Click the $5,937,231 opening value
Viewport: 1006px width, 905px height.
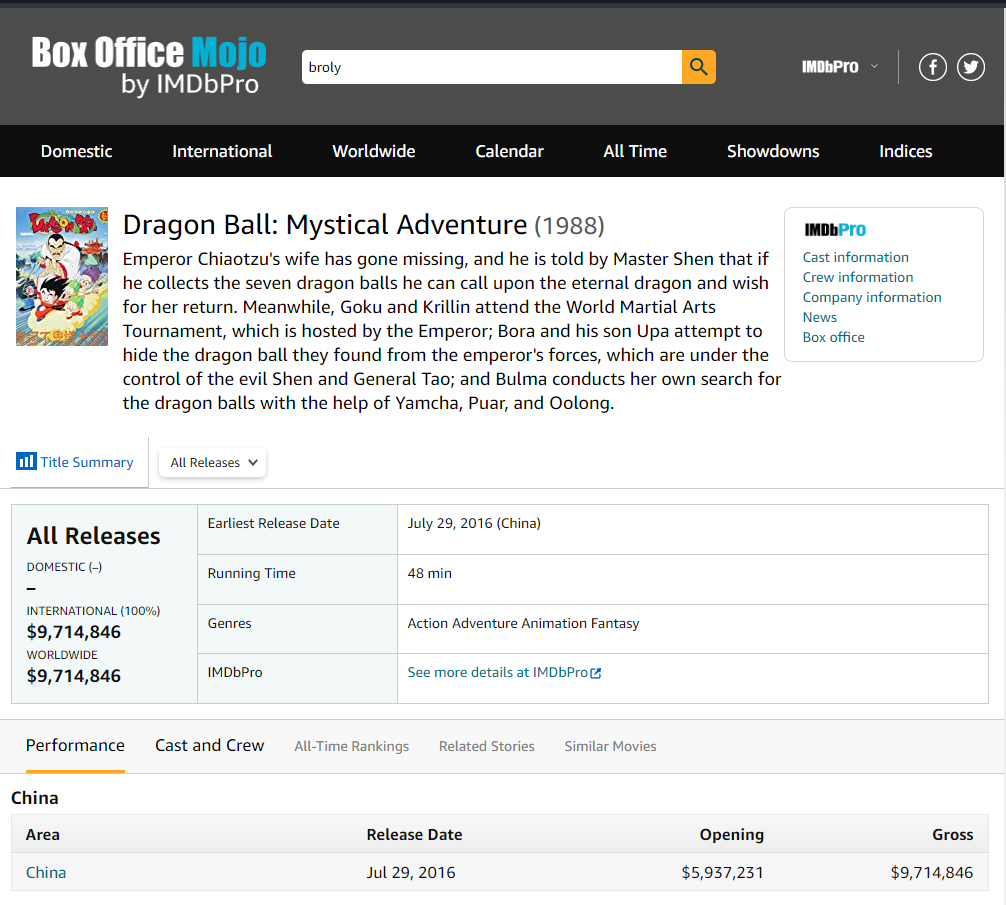point(722,872)
